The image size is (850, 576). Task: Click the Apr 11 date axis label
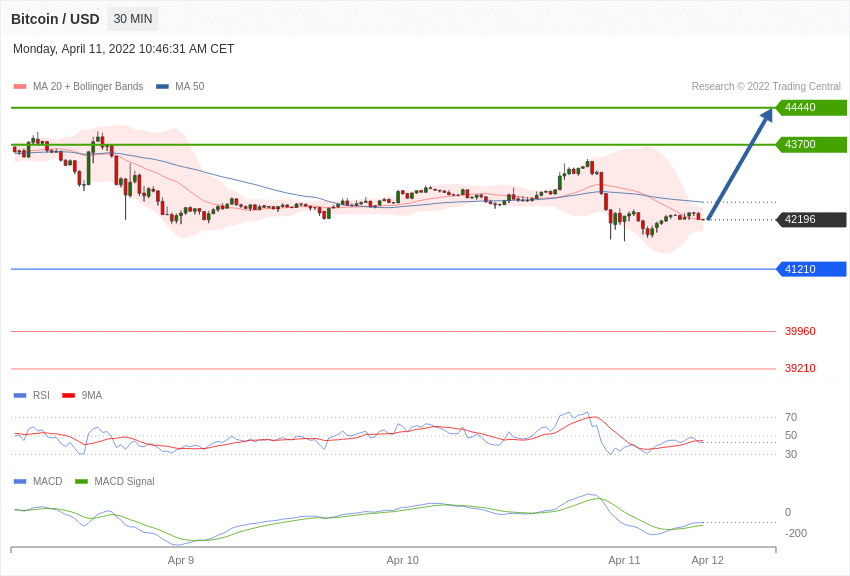[x=624, y=560]
